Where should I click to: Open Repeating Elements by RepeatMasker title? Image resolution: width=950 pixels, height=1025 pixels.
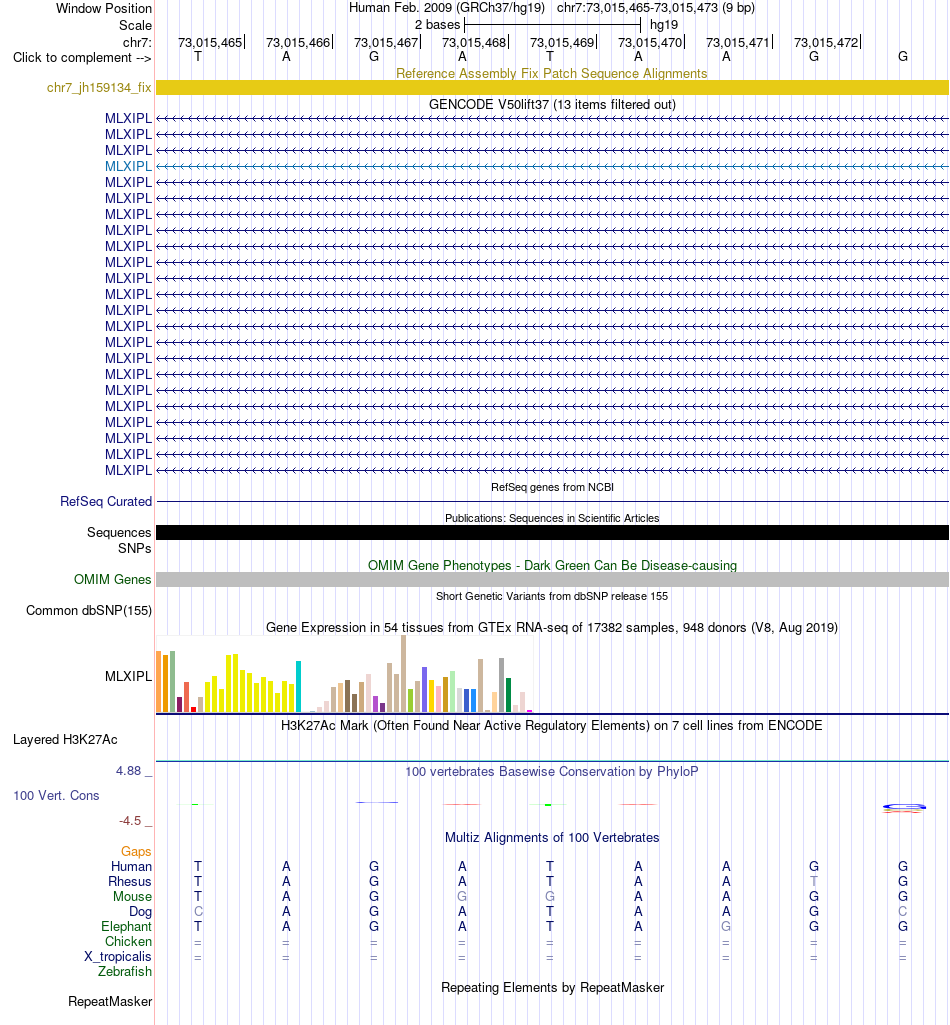[x=552, y=988]
